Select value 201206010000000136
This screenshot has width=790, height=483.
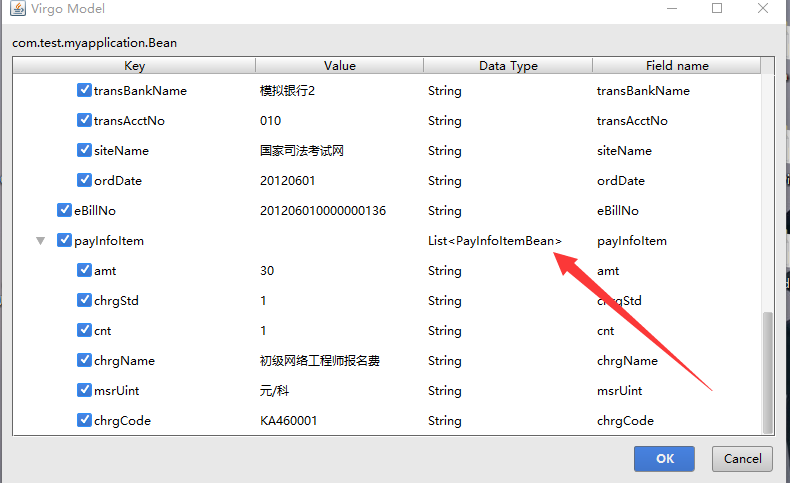pyautogui.click(x=323, y=211)
